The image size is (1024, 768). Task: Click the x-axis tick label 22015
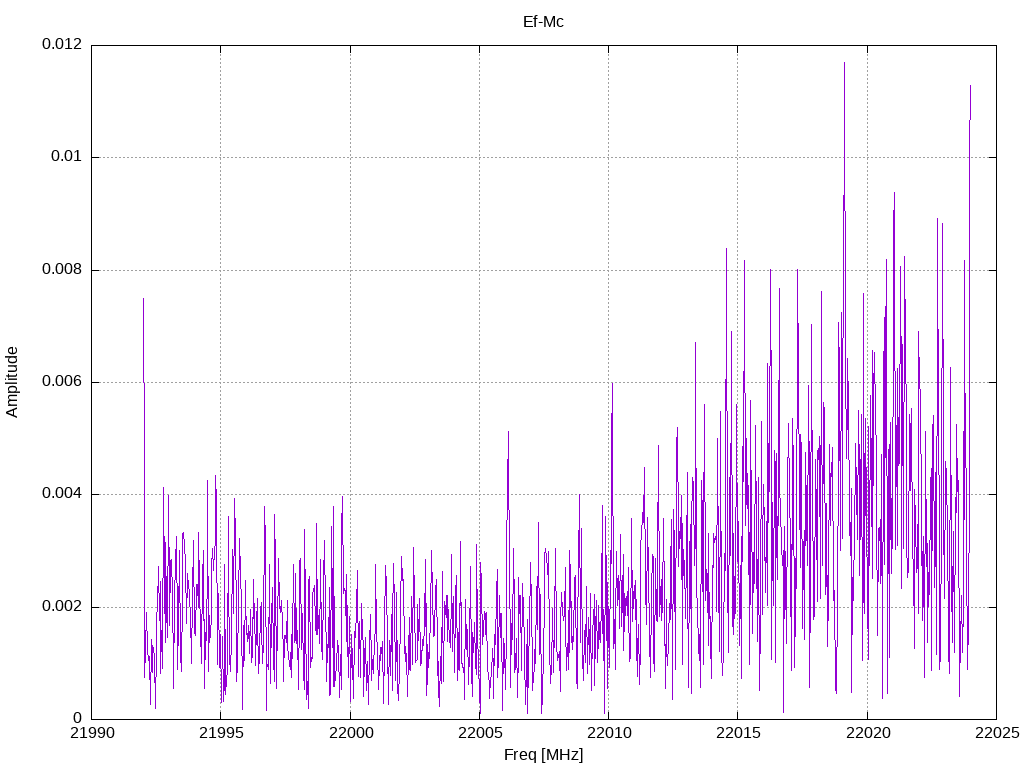pyautogui.click(x=739, y=733)
